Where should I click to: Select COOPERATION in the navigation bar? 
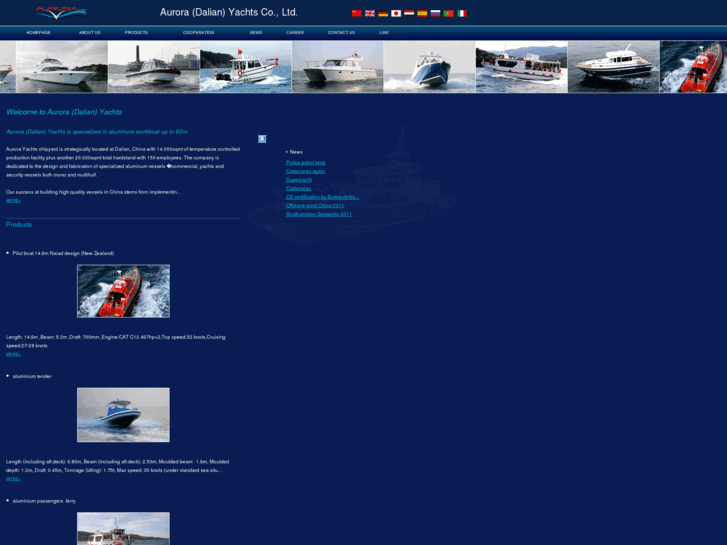point(198,32)
